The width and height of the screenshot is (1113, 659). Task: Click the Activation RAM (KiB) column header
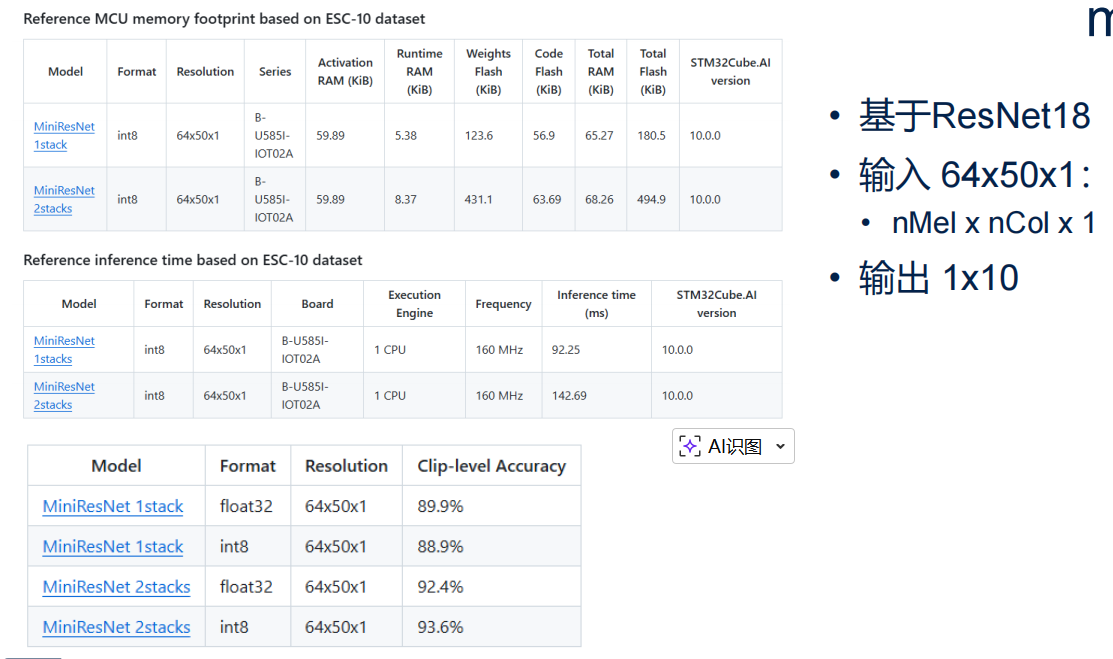pos(345,71)
